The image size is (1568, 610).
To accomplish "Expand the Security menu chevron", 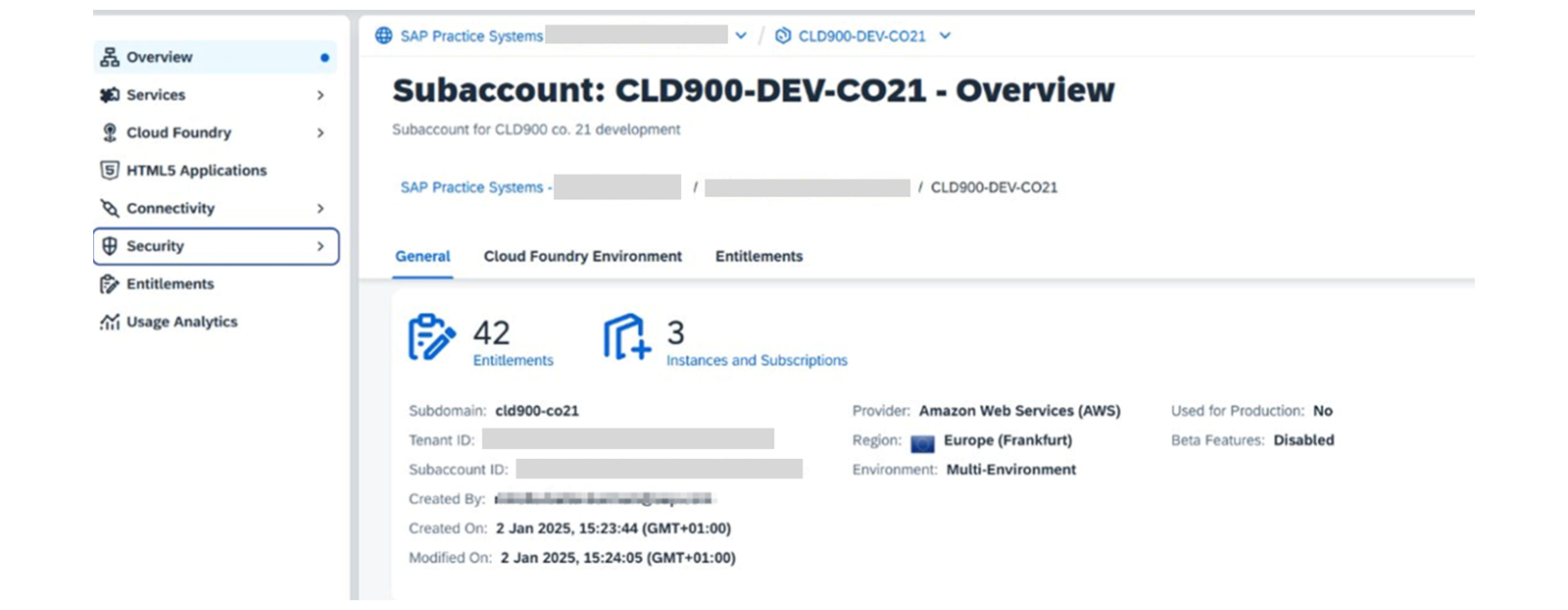I will point(320,246).
